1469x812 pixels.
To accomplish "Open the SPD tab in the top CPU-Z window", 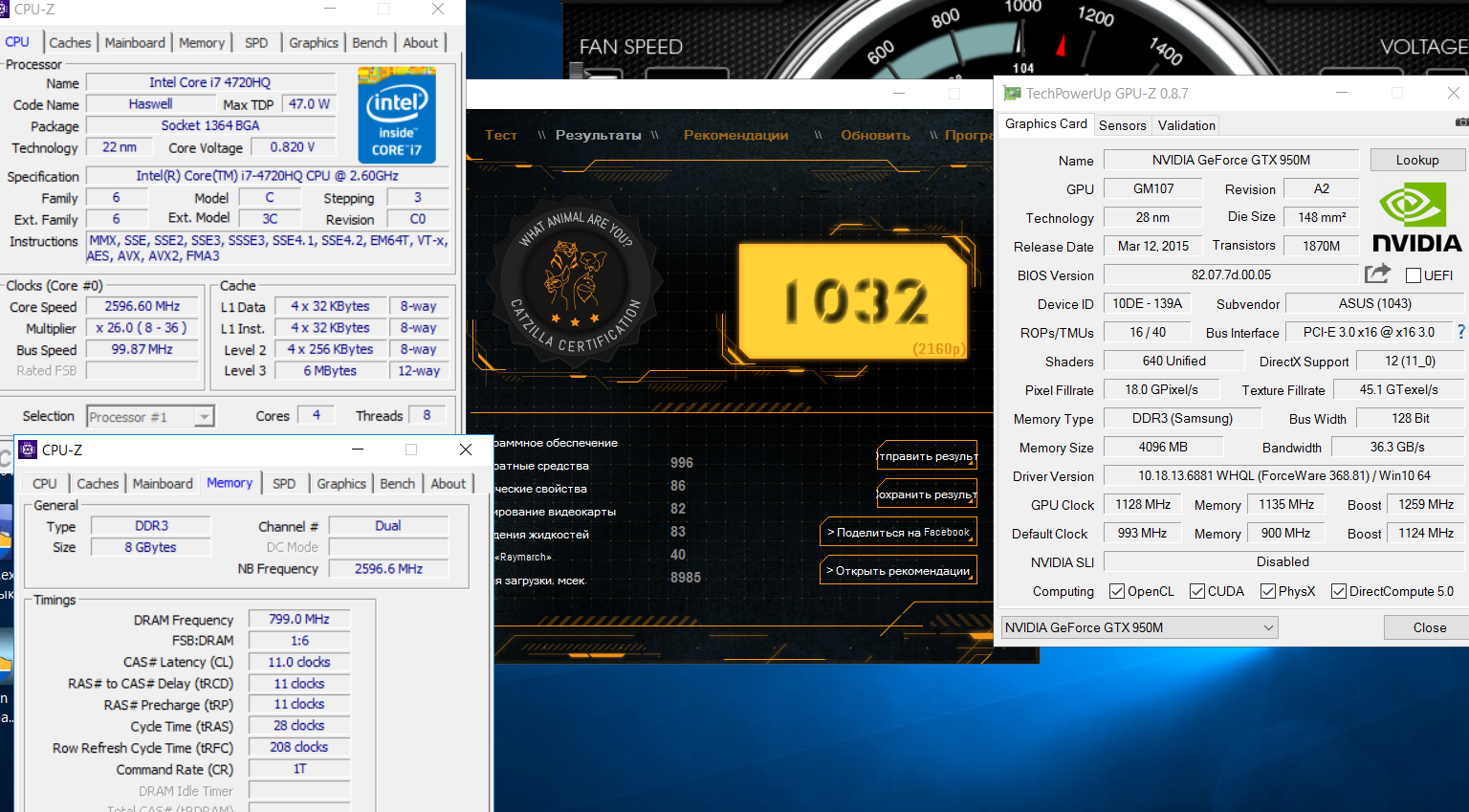I will tap(256, 43).
